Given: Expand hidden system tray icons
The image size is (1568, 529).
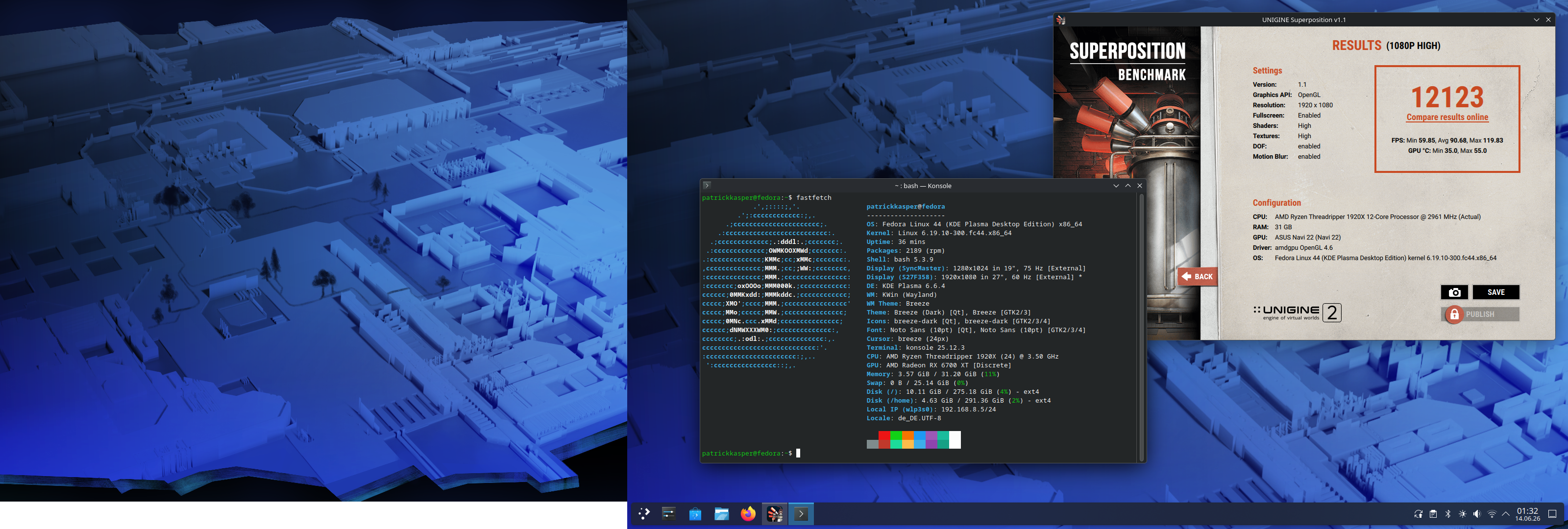Looking at the screenshot, I should [x=1506, y=514].
